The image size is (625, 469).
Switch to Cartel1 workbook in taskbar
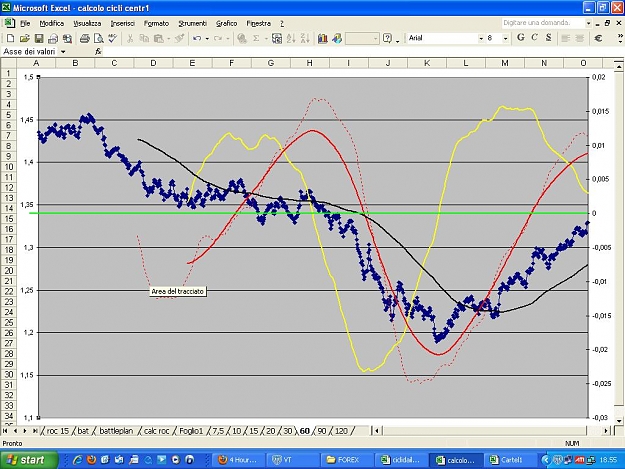pos(511,460)
